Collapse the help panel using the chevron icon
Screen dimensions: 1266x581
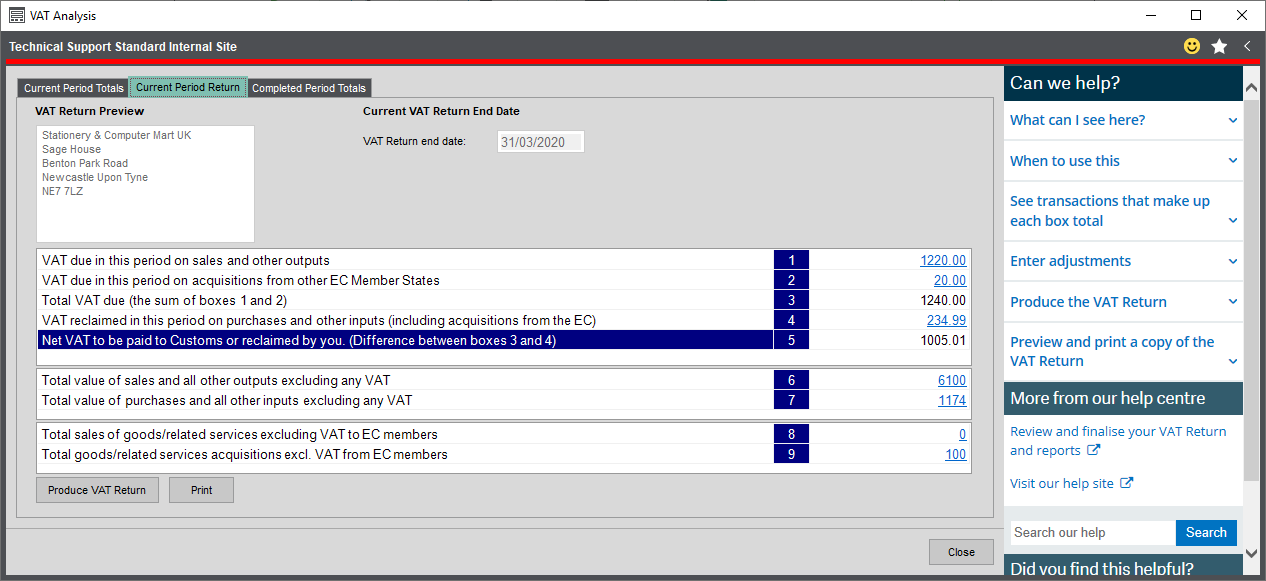[x=1246, y=45]
